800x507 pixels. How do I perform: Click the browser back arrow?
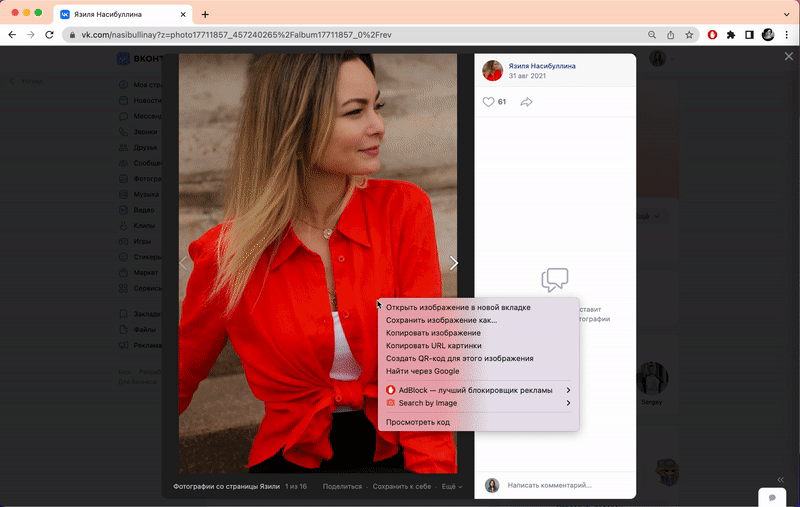pyautogui.click(x=12, y=35)
